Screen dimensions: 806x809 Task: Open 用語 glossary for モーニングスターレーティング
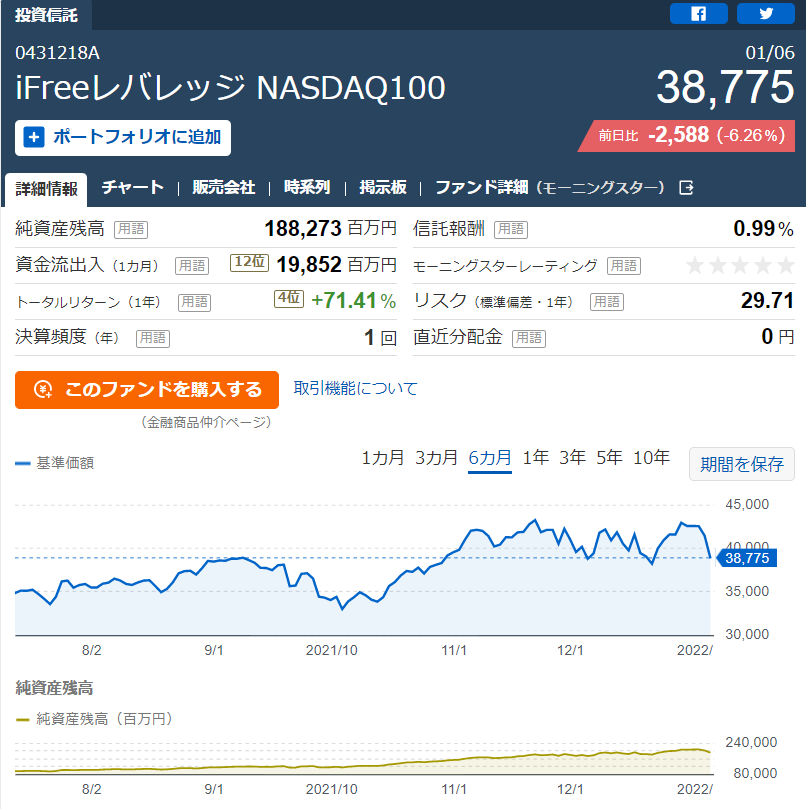click(624, 266)
